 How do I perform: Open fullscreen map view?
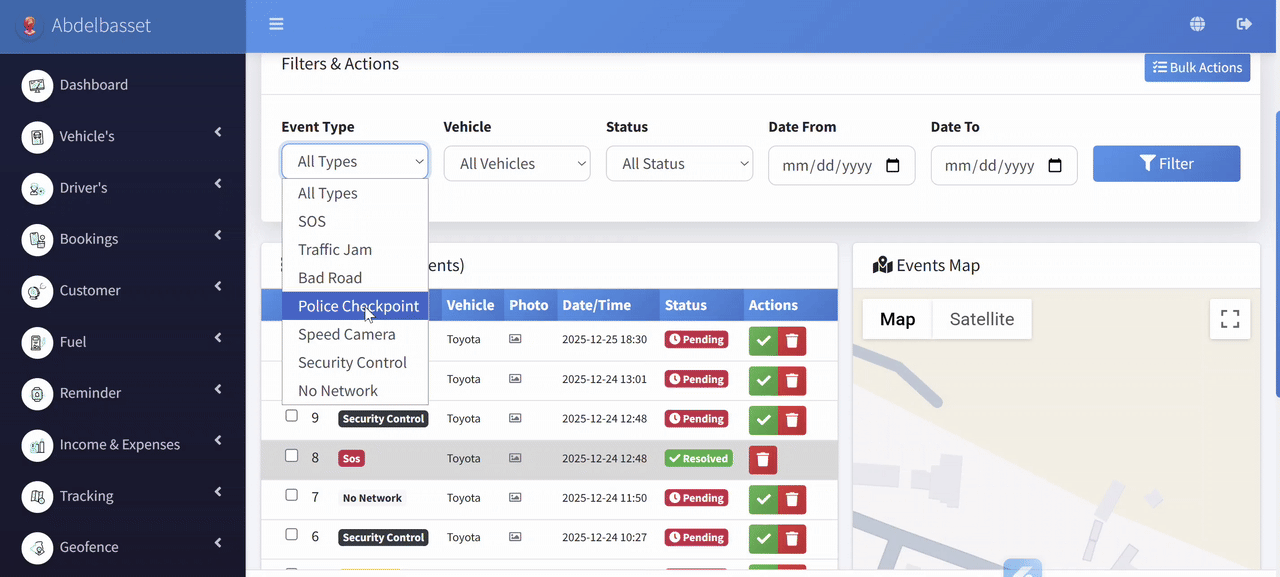pyautogui.click(x=1230, y=319)
